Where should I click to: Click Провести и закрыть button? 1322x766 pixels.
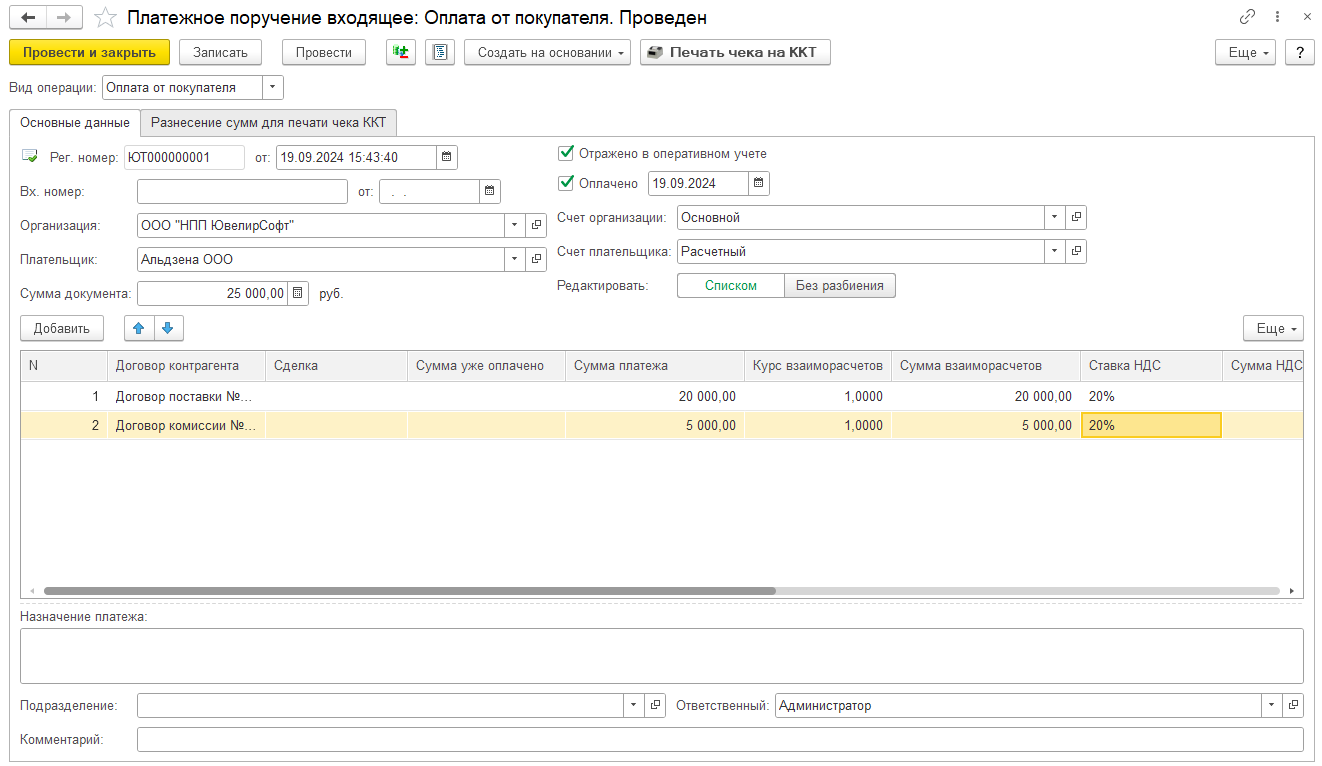tap(89, 52)
